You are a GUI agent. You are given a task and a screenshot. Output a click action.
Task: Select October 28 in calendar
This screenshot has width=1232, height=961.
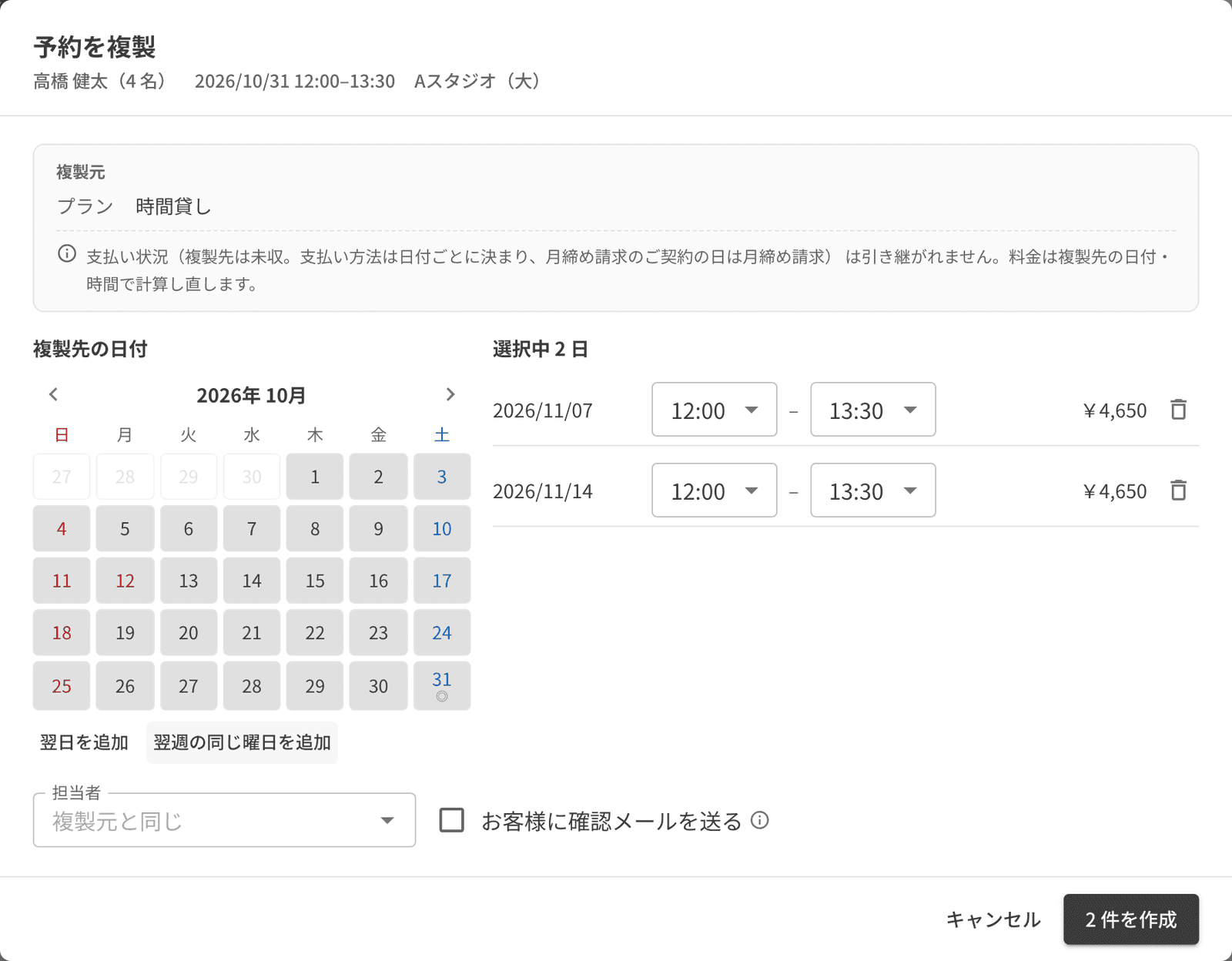coord(252,686)
